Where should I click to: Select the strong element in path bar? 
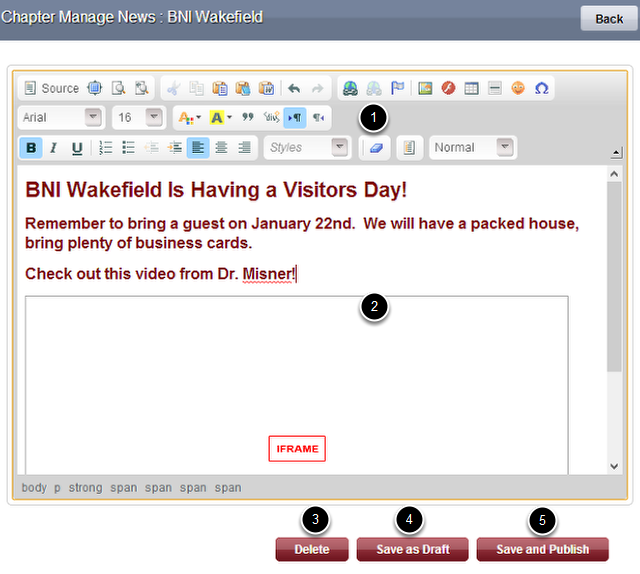85,488
